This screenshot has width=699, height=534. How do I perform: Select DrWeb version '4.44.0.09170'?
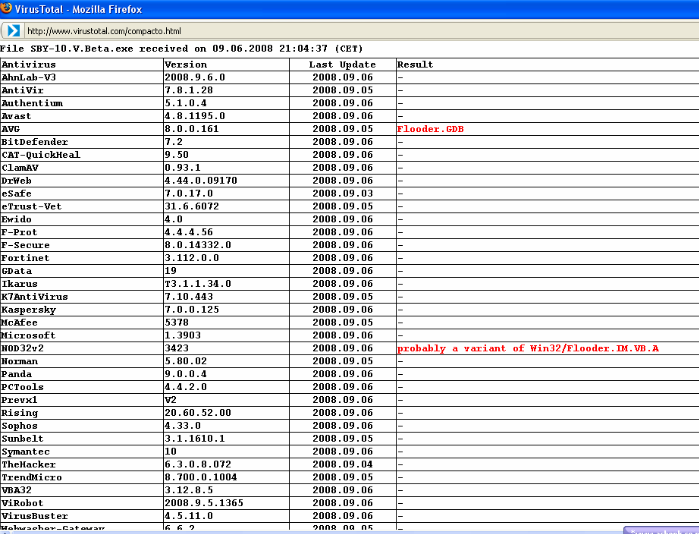(x=201, y=181)
